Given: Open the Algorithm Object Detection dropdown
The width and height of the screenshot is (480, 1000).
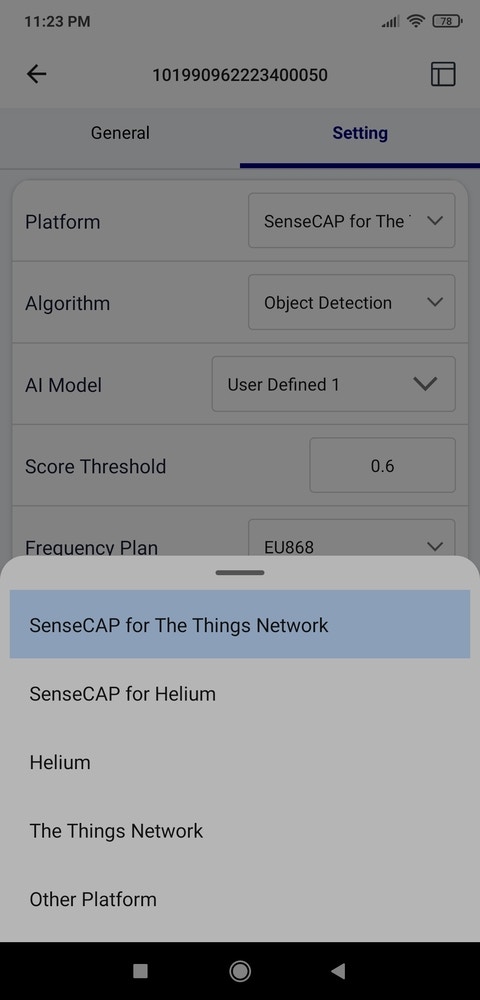Looking at the screenshot, I should 352,302.
